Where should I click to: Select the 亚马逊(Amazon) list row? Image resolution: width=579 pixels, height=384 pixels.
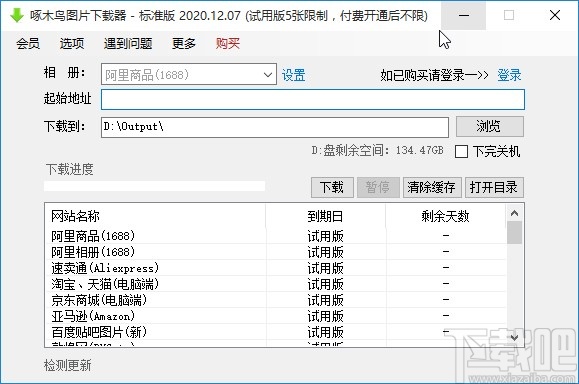(x=275, y=316)
